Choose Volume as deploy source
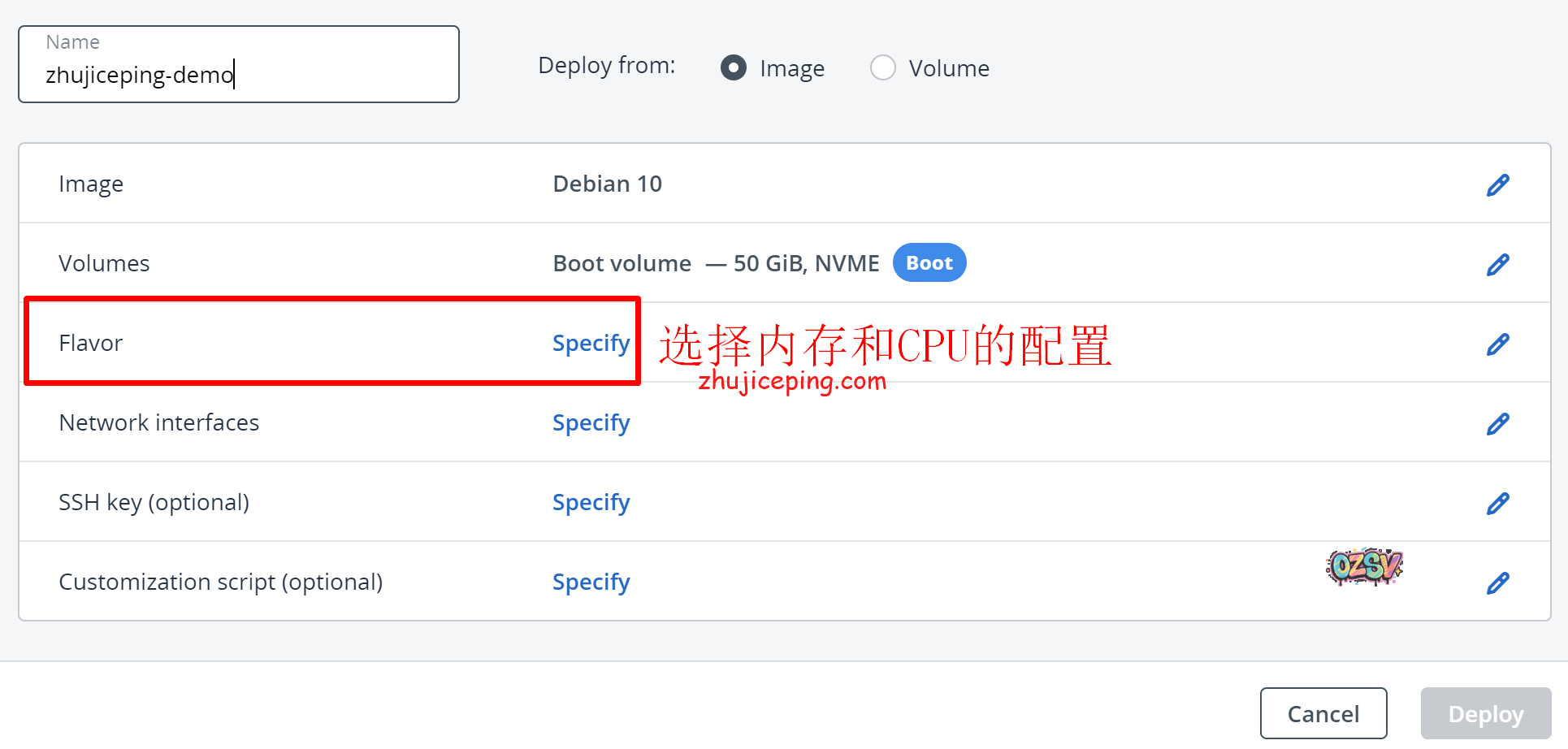The image size is (1568, 749). pyautogui.click(x=883, y=67)
